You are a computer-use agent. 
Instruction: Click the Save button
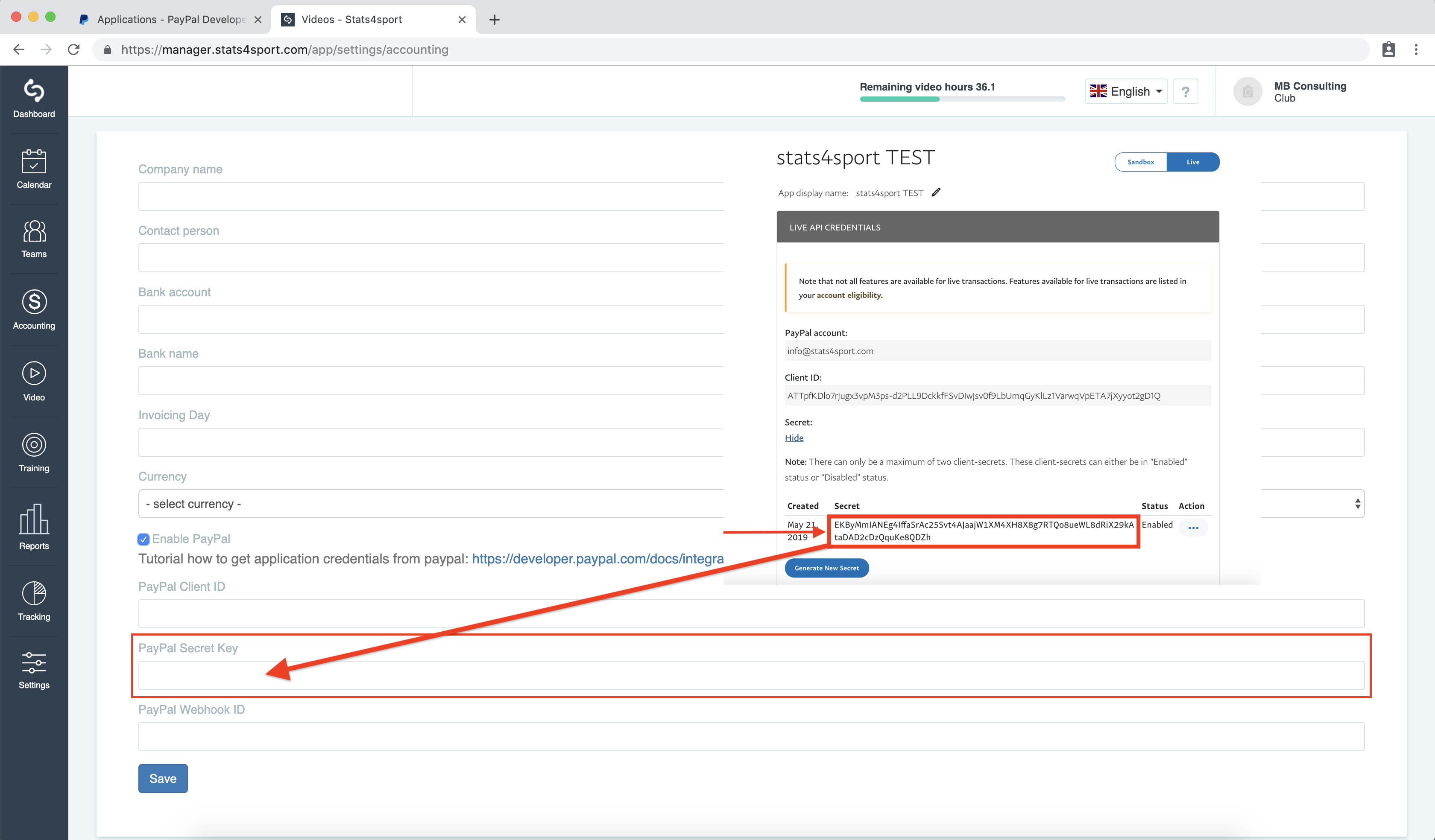[x=163, y=778]
